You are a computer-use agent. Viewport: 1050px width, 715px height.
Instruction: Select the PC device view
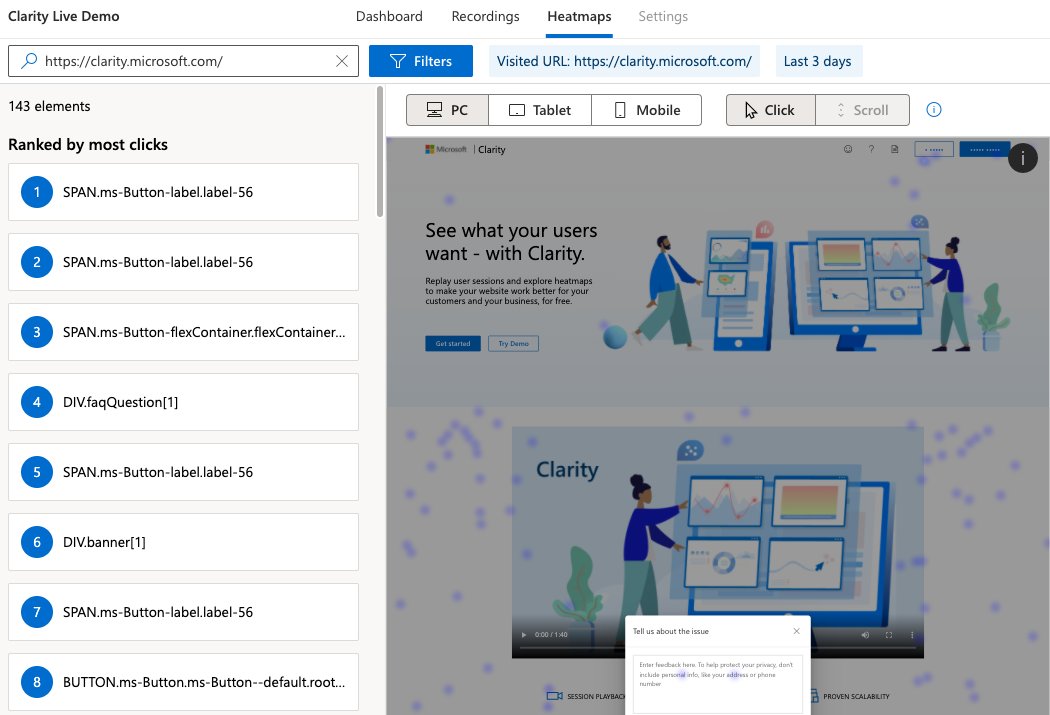point(447,110)
